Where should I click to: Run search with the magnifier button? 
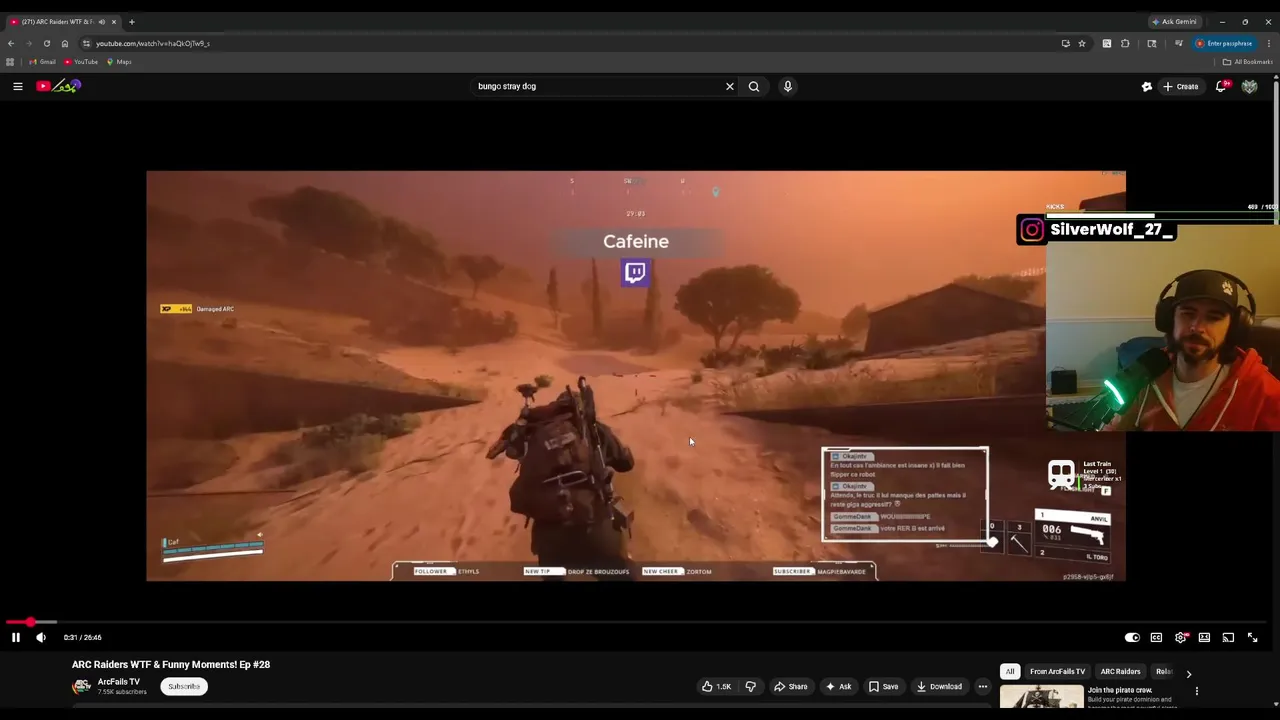click(x=754, y=86)
